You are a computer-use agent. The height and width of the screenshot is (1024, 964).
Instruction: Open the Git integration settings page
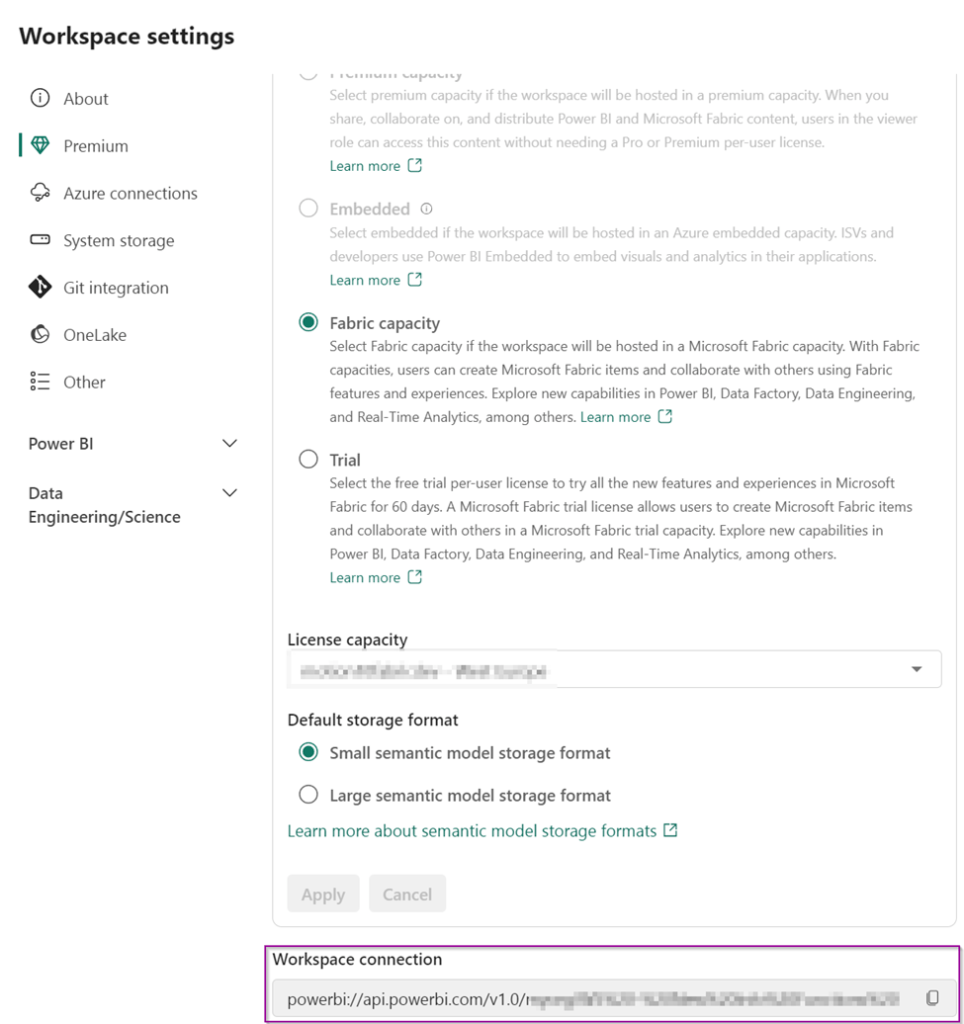click(116, 288)
